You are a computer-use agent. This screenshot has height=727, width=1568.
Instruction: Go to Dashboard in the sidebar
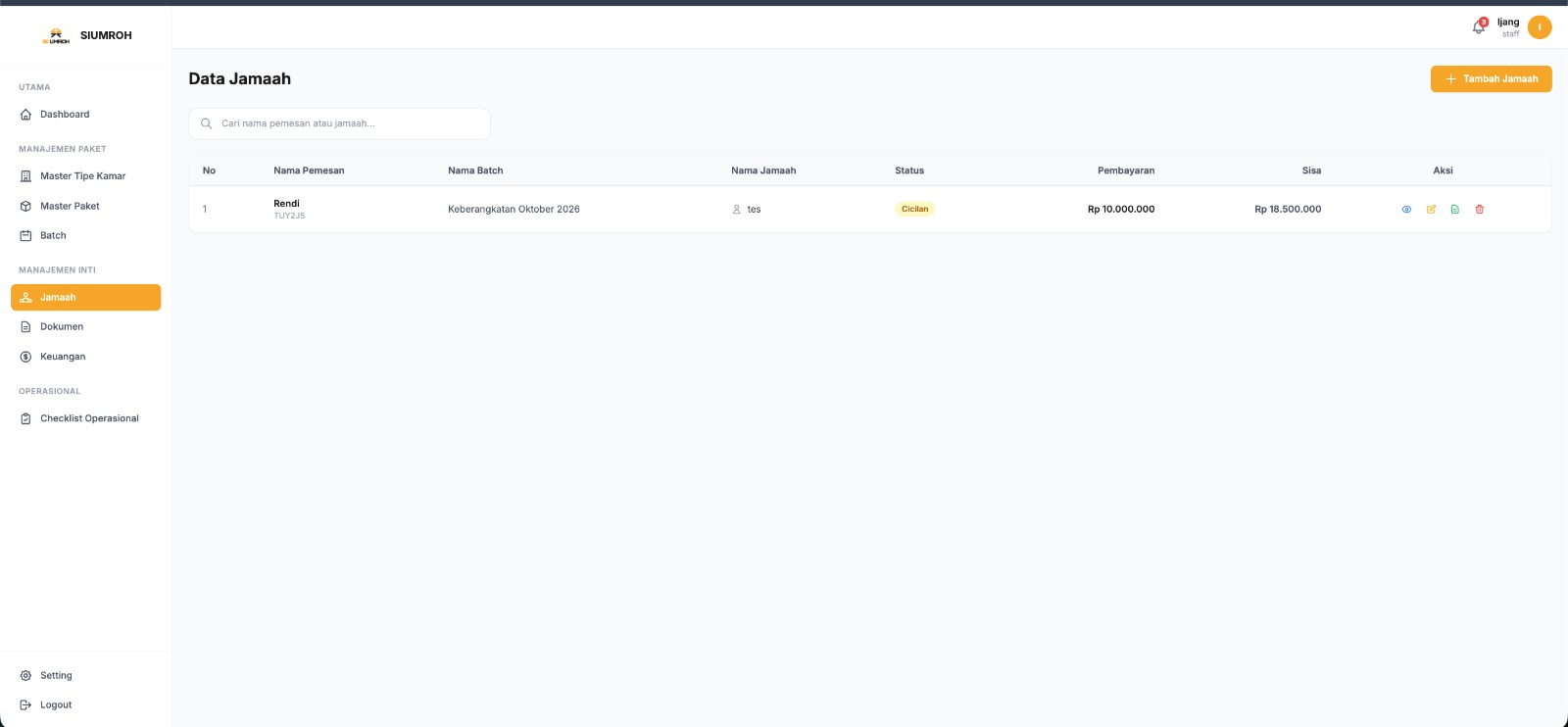click(85, 115)
